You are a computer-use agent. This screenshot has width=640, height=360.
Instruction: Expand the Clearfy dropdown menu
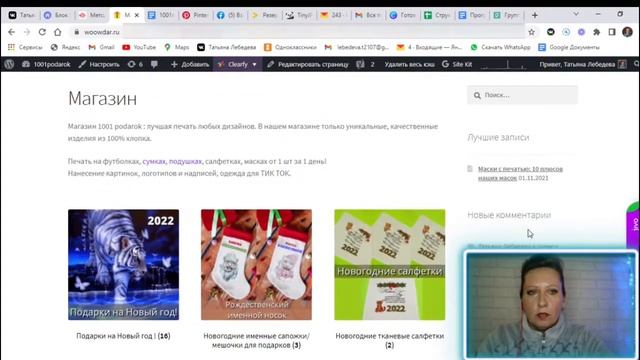(237, 64)
